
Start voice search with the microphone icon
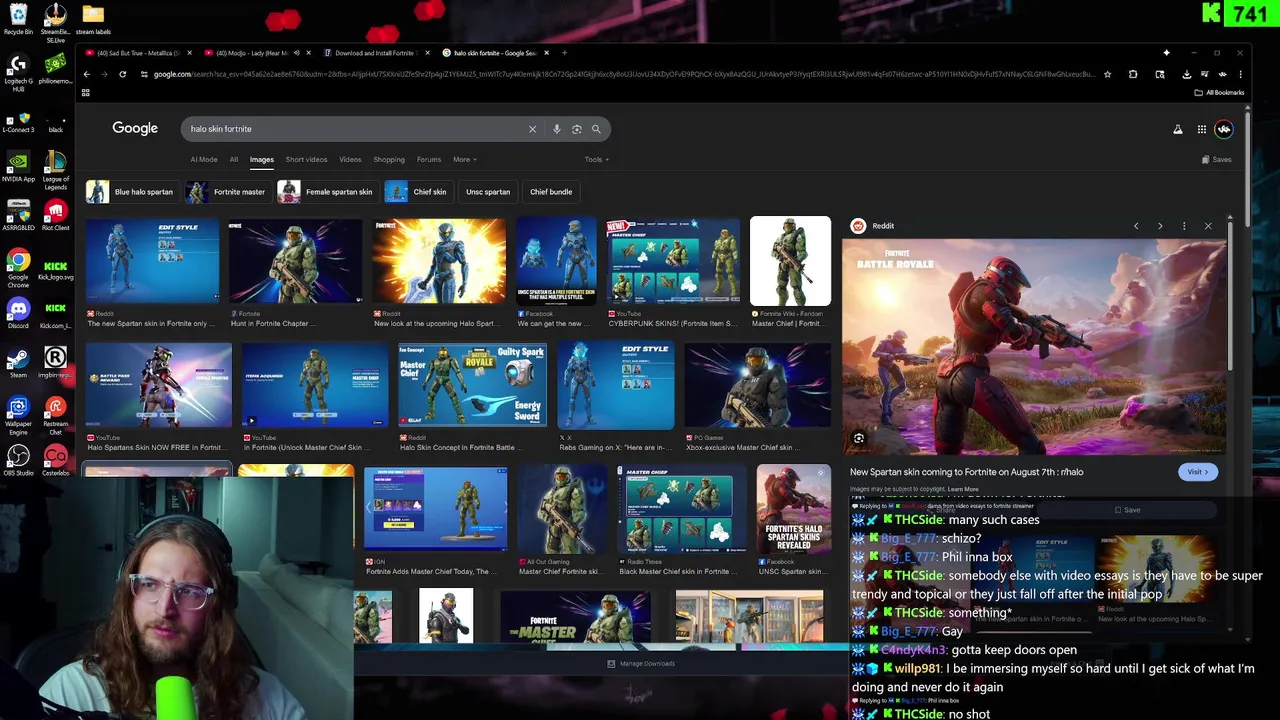click(x=557, y=129)
